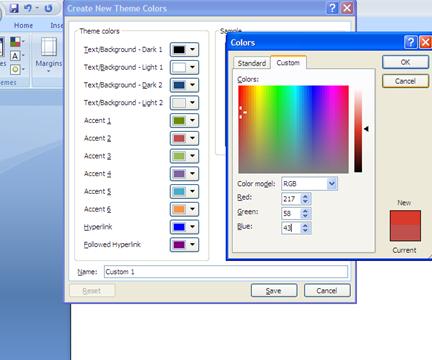Click inside the color spectrum picker
Viewport: 432px width, 360px height.
click(293, 129)
